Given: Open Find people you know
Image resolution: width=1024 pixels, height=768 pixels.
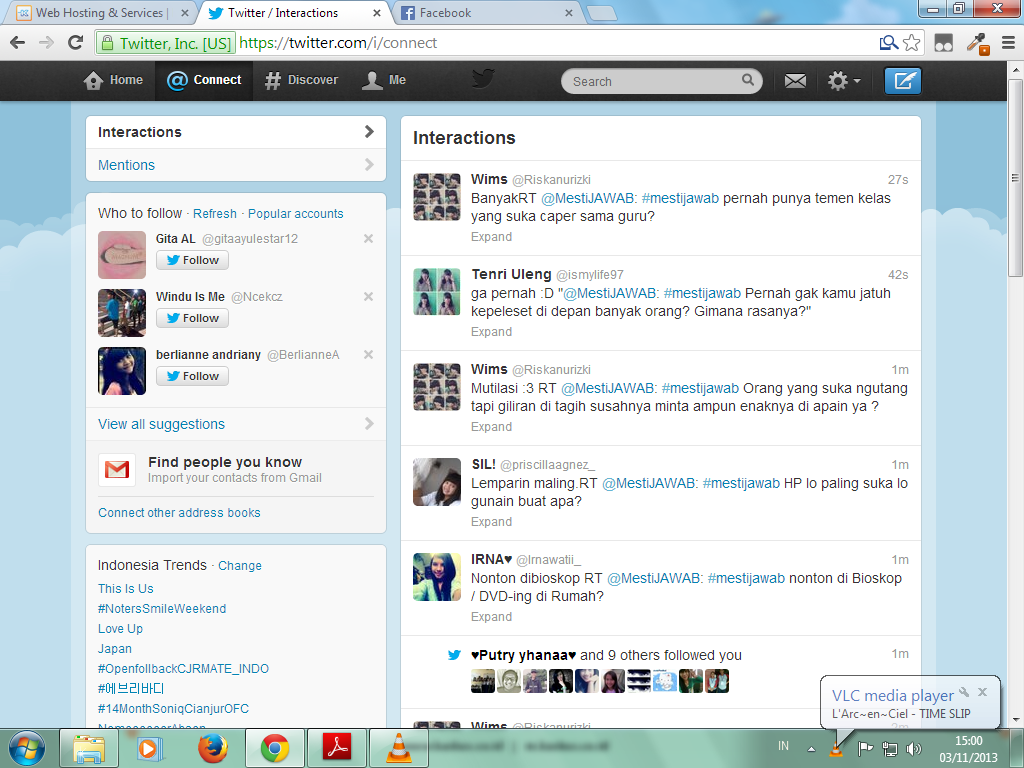Looking at the screenshot, I should 225,462.
